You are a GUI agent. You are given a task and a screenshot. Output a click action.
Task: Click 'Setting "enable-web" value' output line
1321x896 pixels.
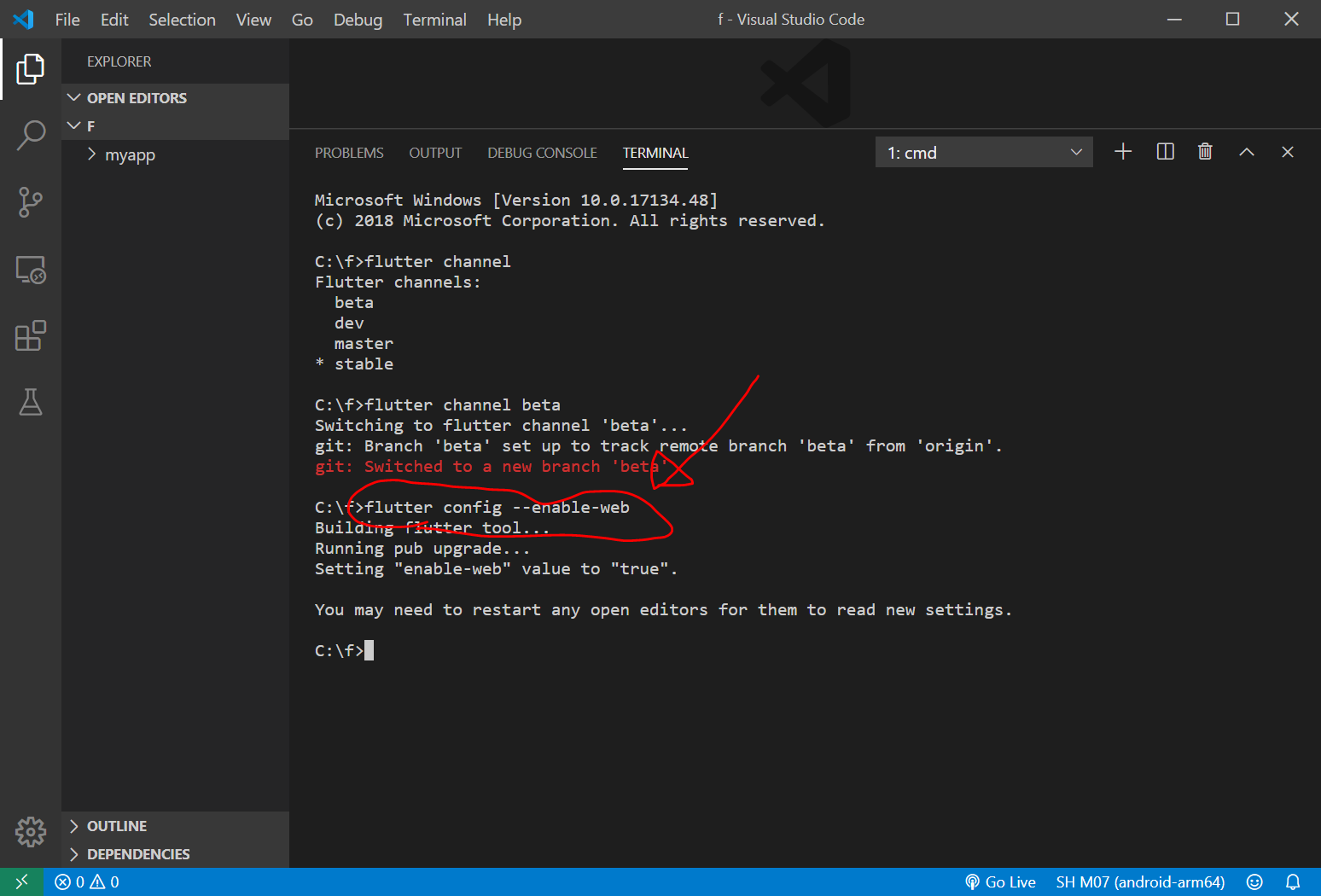coord(496,569)
